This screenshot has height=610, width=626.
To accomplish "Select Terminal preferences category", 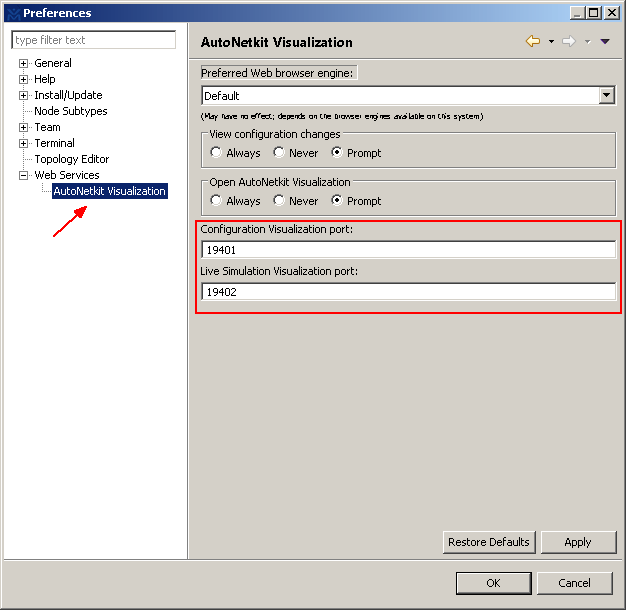I will tap(54, 143).
